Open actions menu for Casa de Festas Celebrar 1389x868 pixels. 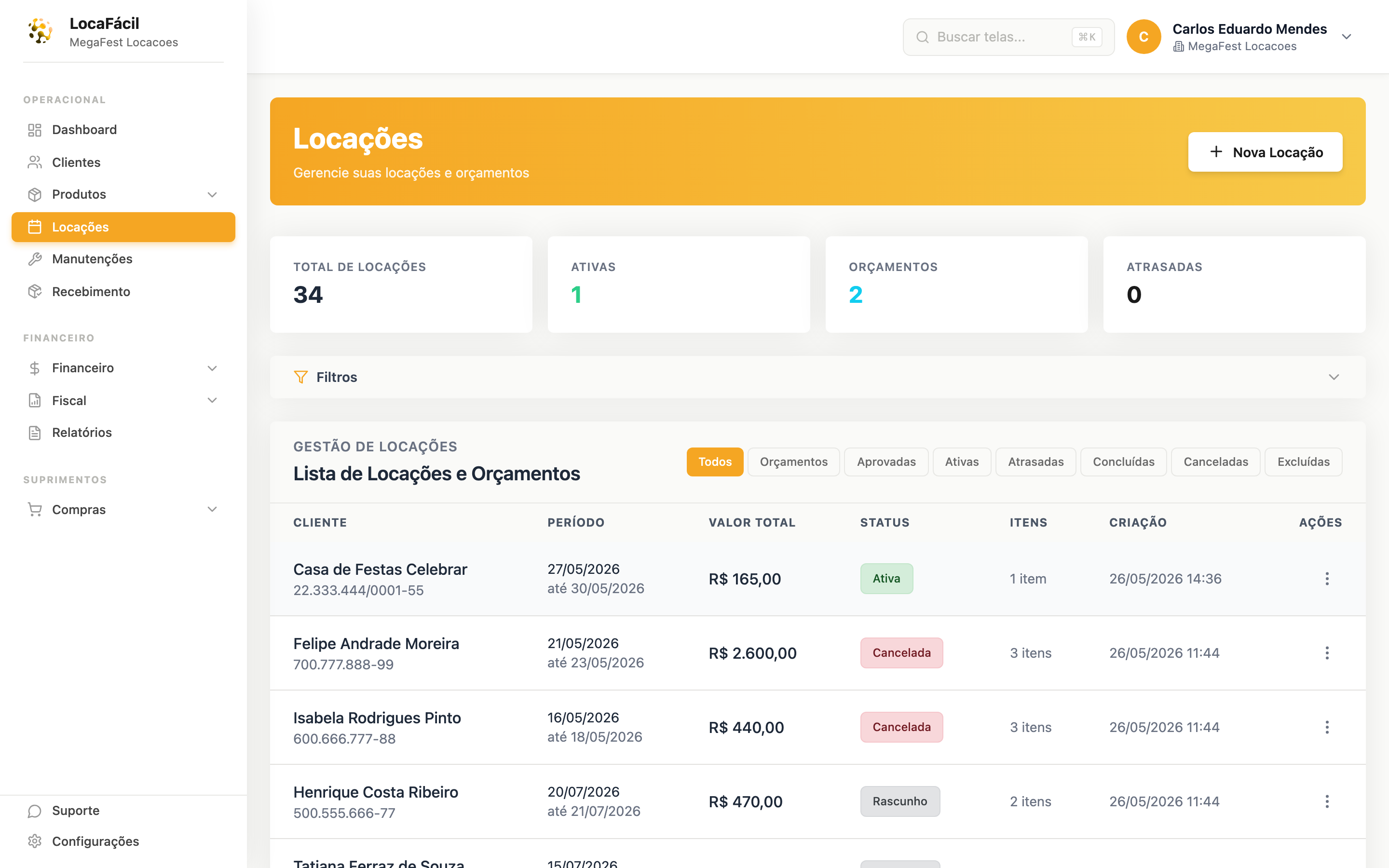click(1327, 579)
